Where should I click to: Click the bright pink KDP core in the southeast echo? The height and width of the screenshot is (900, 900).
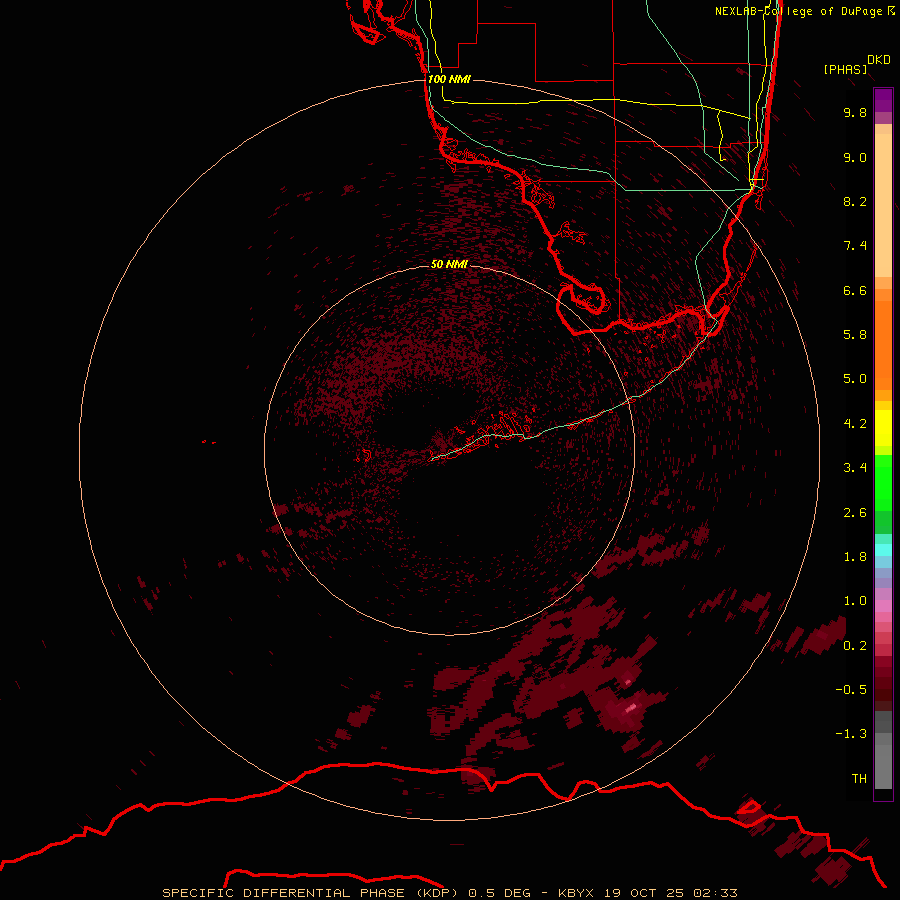pos(631,707)
